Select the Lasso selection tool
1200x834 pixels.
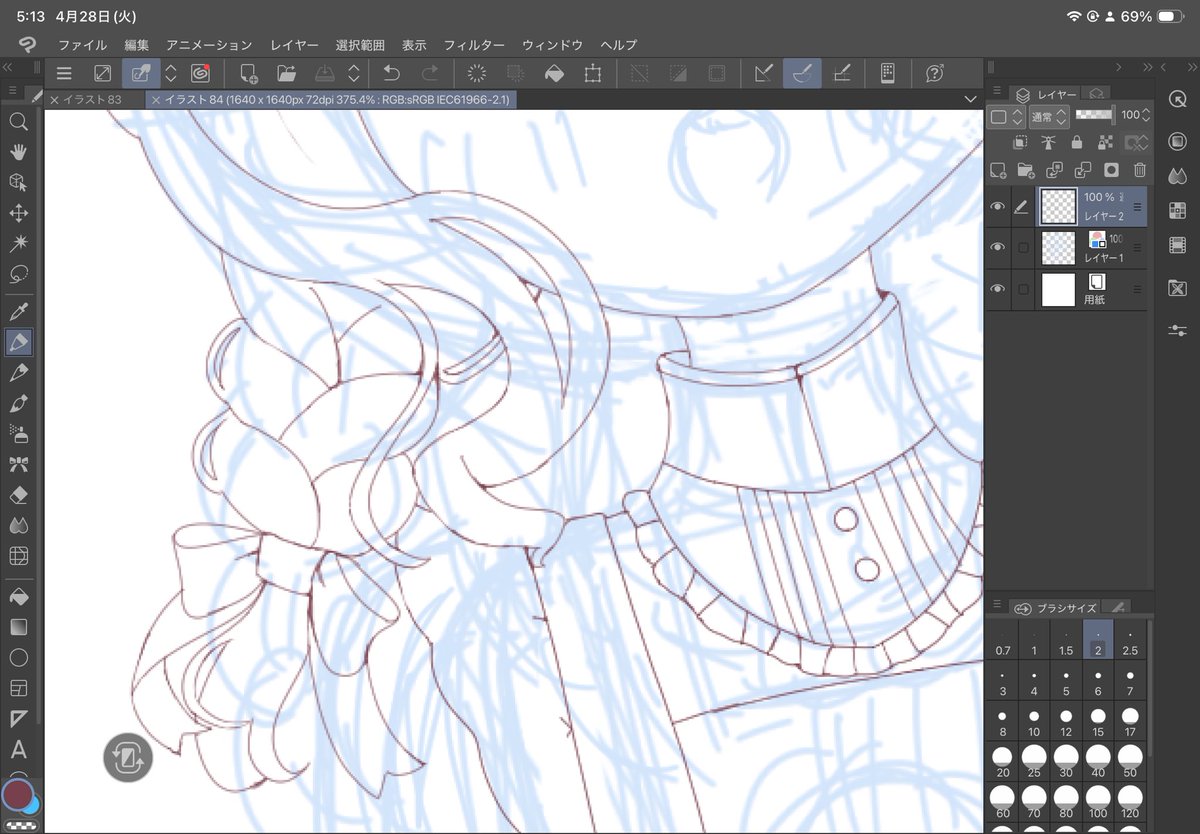click(x=18, y=273)
